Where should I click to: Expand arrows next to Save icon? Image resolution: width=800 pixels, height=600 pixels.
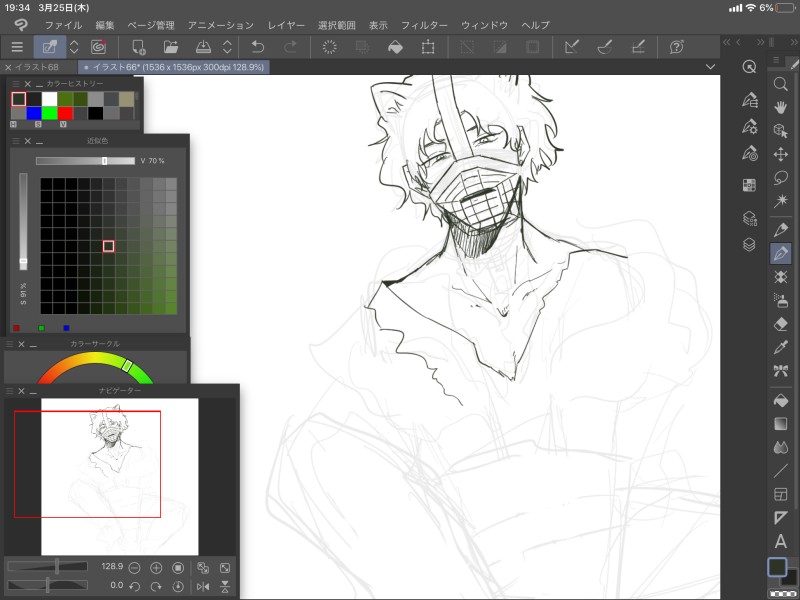228,47
